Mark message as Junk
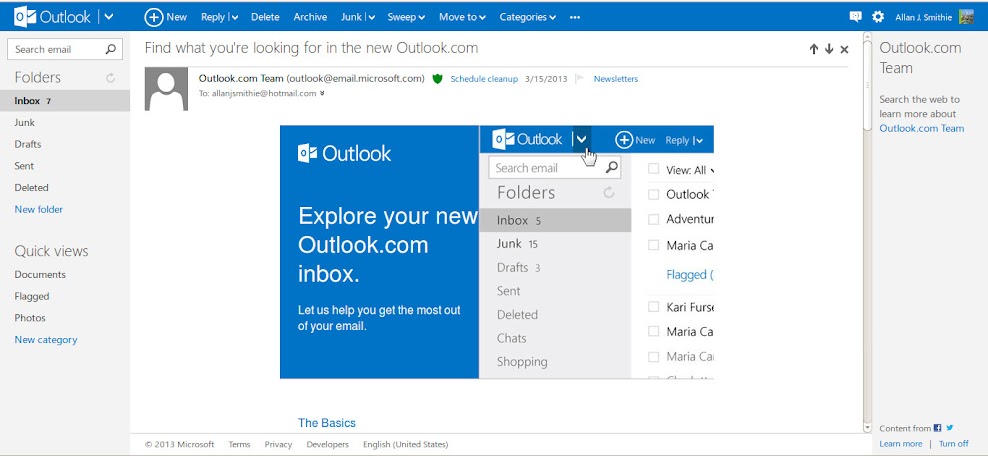 (351, 17)
